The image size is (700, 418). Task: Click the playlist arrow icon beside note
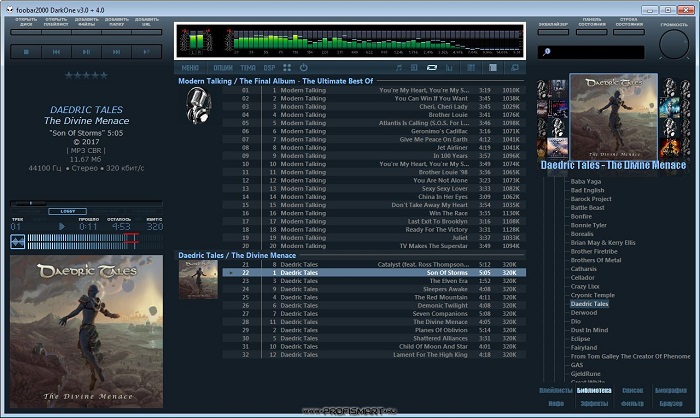click(x=414, y=67)
